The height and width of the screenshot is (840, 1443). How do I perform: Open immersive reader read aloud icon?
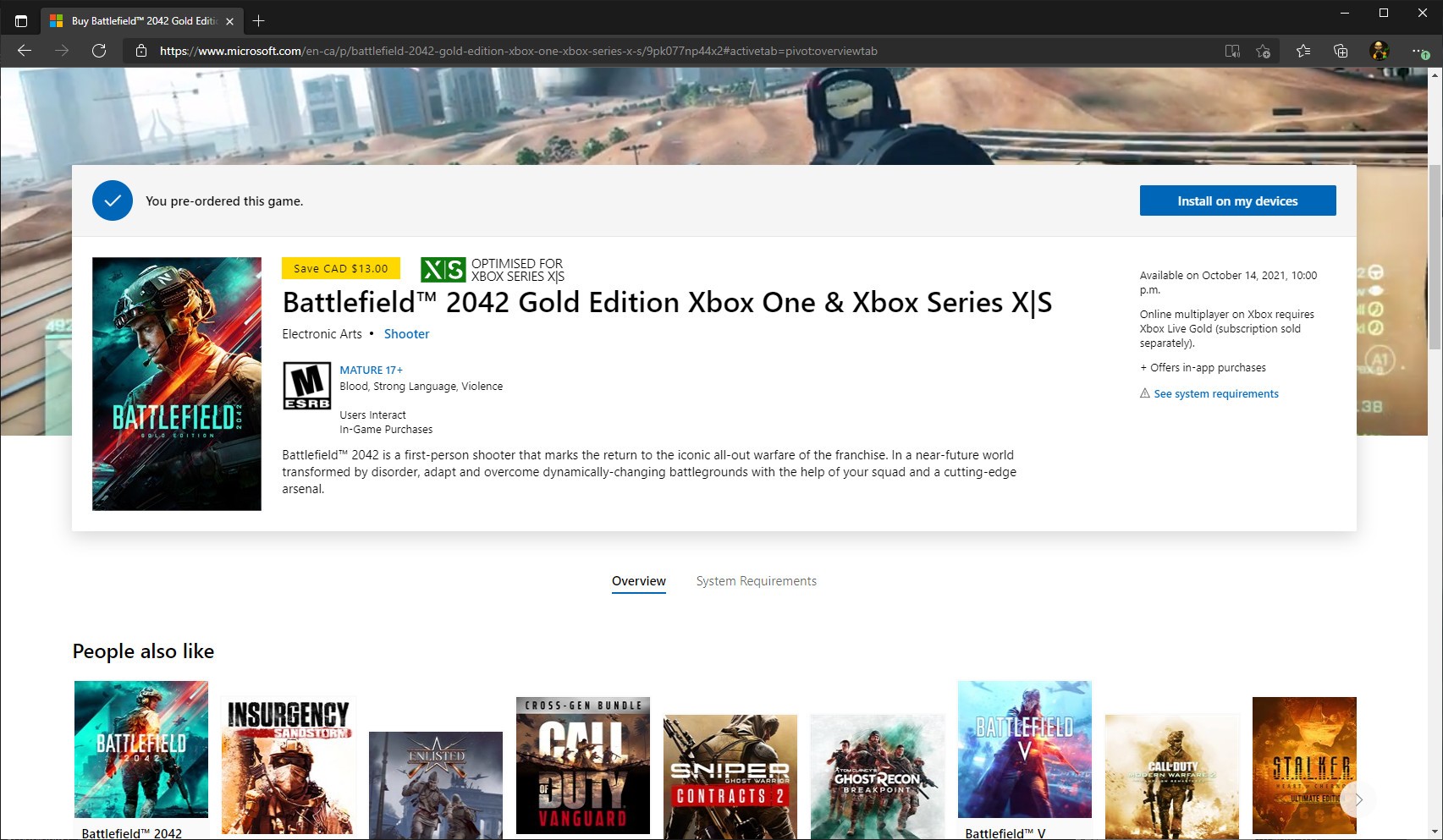click(1232, 51)
